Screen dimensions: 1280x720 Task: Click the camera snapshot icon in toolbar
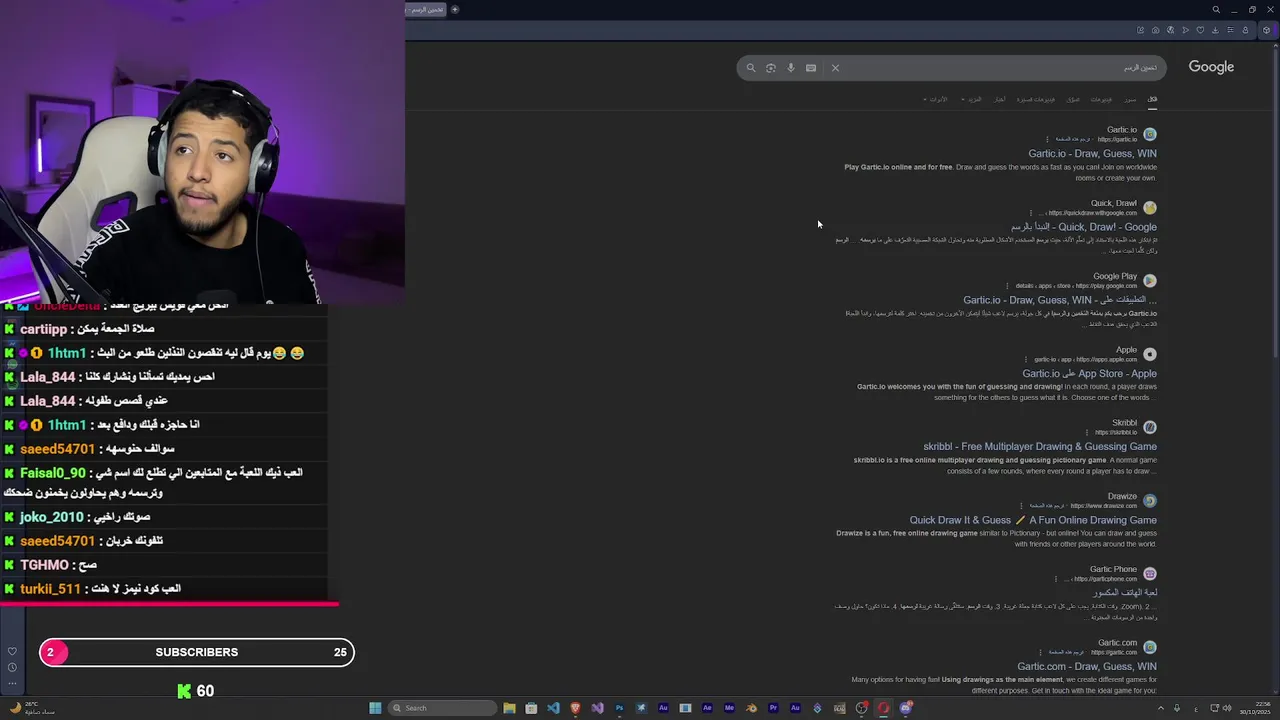[1156, 30]
